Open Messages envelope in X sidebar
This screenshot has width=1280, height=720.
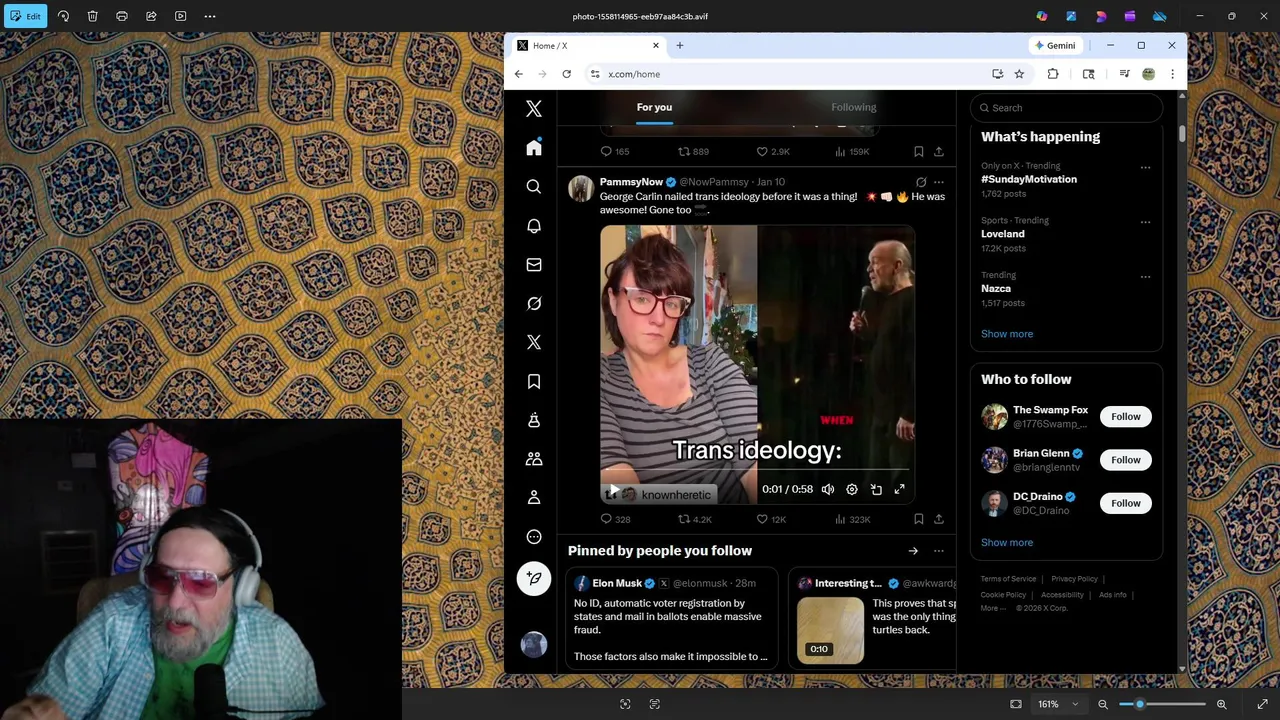click(534, 265)
